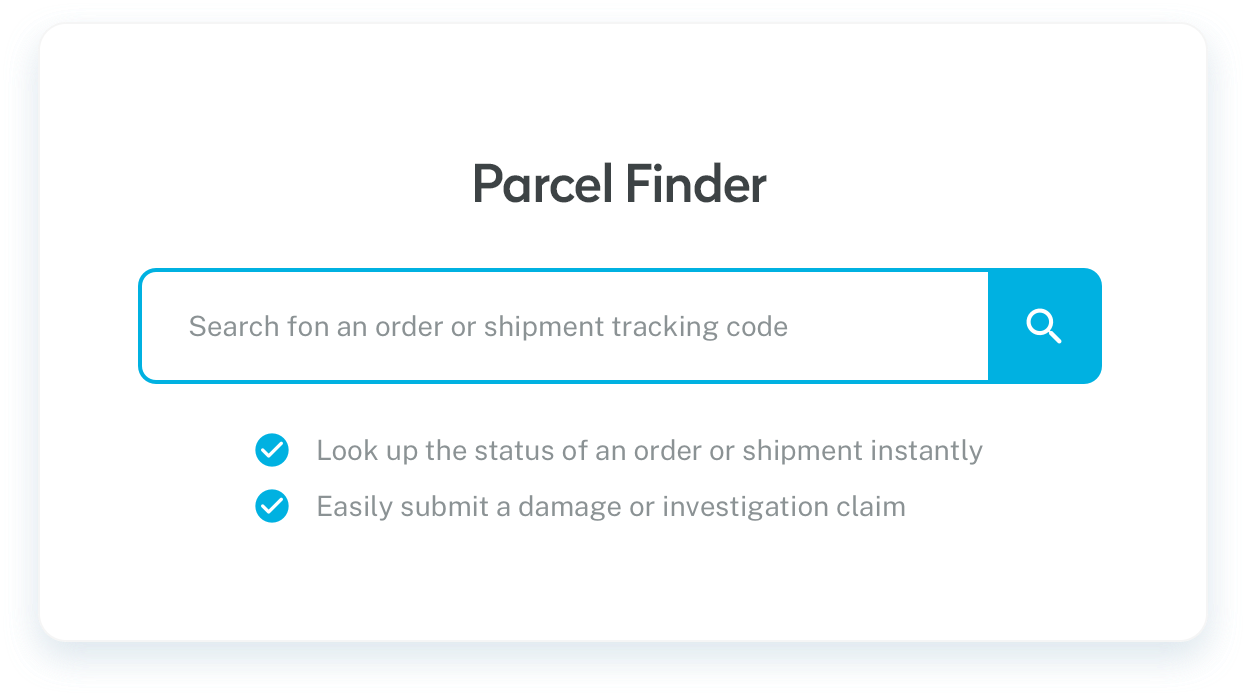1246x696 pixels.
Task: Select the second blue circular check icon
Action: [x=272, y=507]
